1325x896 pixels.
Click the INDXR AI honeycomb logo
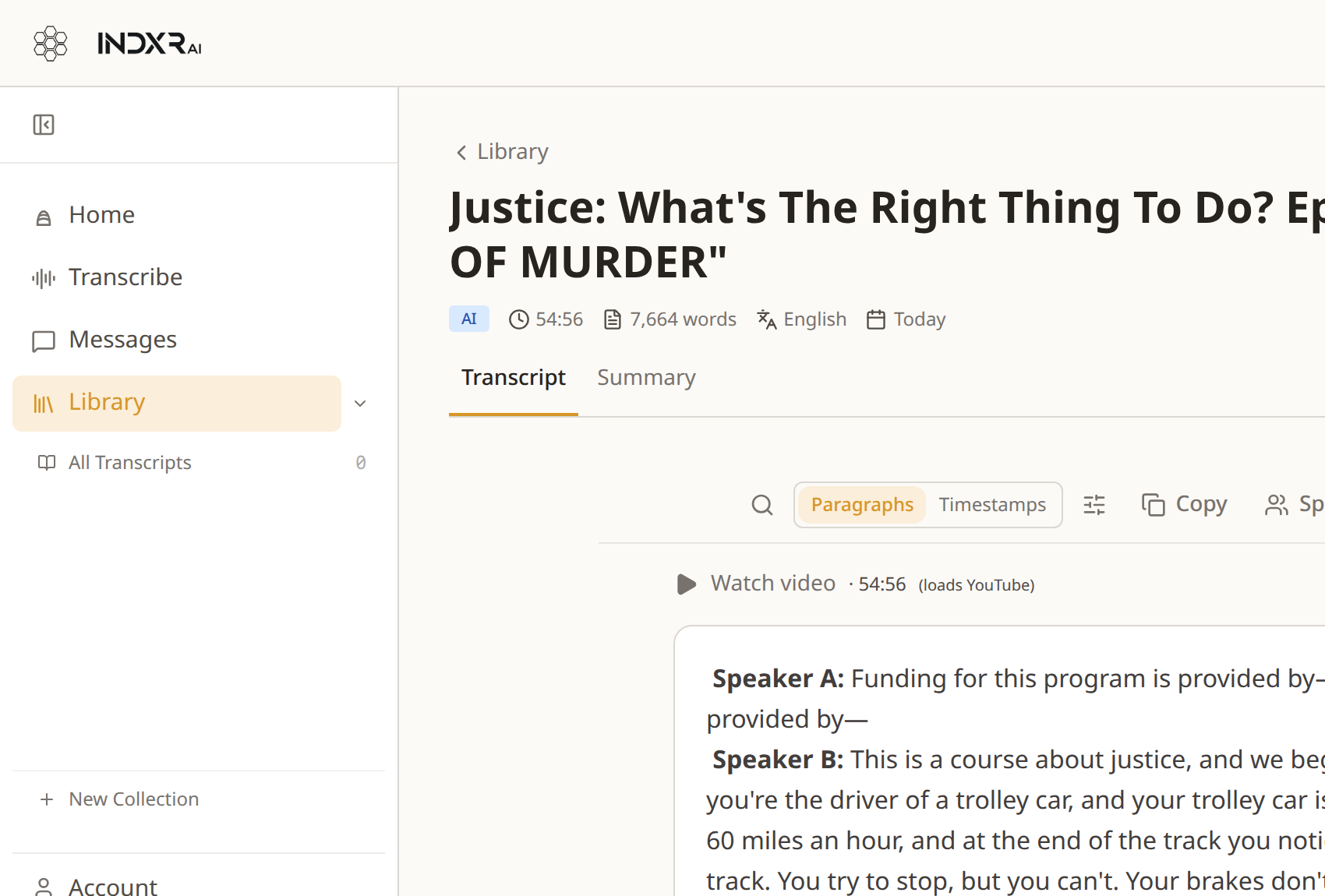pos(51,44)
